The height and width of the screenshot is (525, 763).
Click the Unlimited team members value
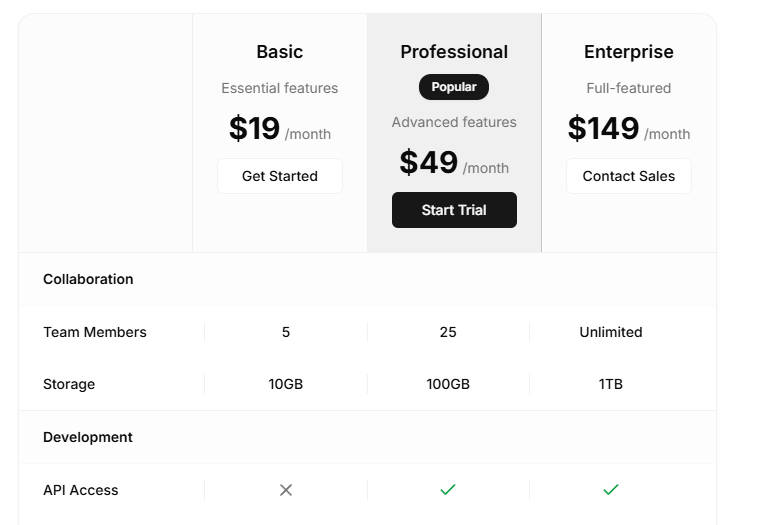611,332
